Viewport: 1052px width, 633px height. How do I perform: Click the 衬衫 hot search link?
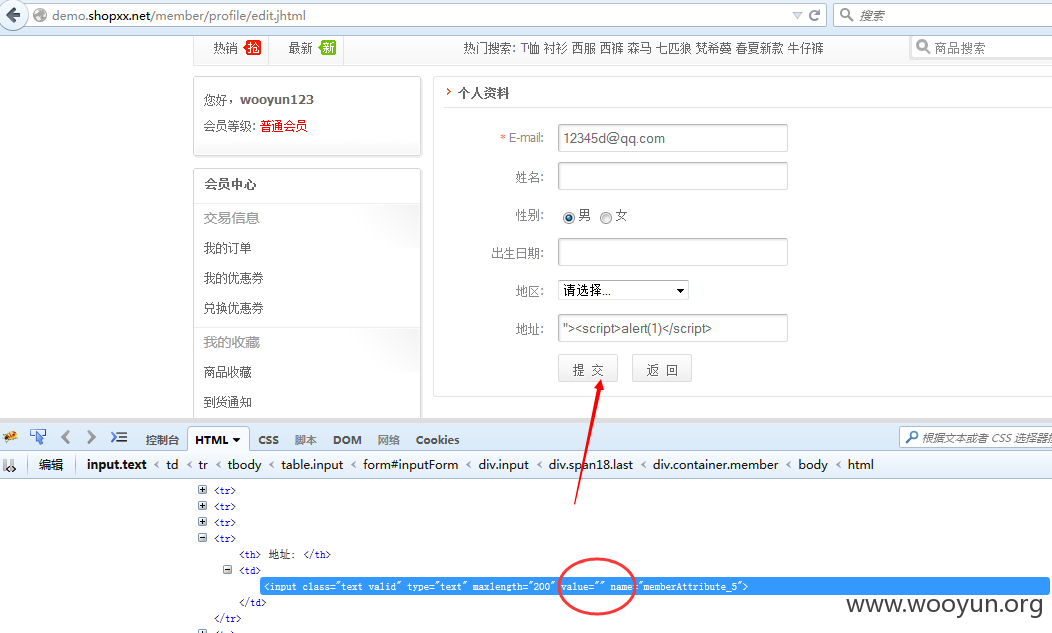556,48
